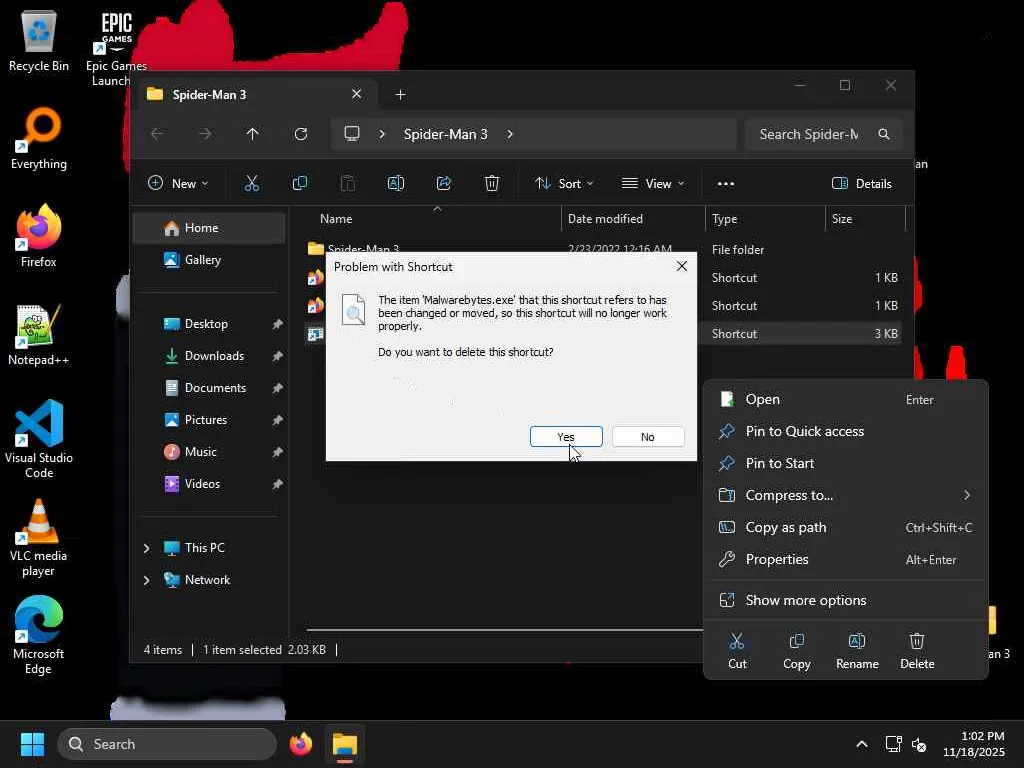Open the View dropdown menu

click(653, 184)
